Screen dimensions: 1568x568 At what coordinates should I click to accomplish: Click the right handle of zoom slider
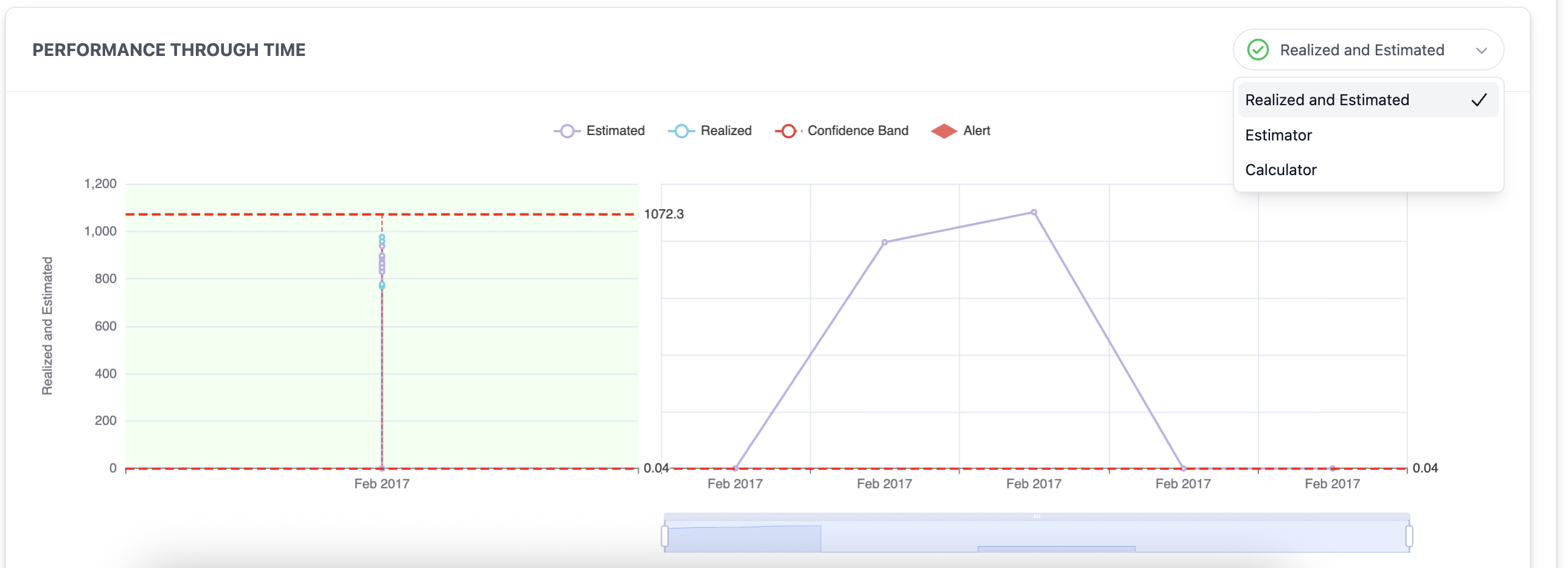tap(1409, 536)
